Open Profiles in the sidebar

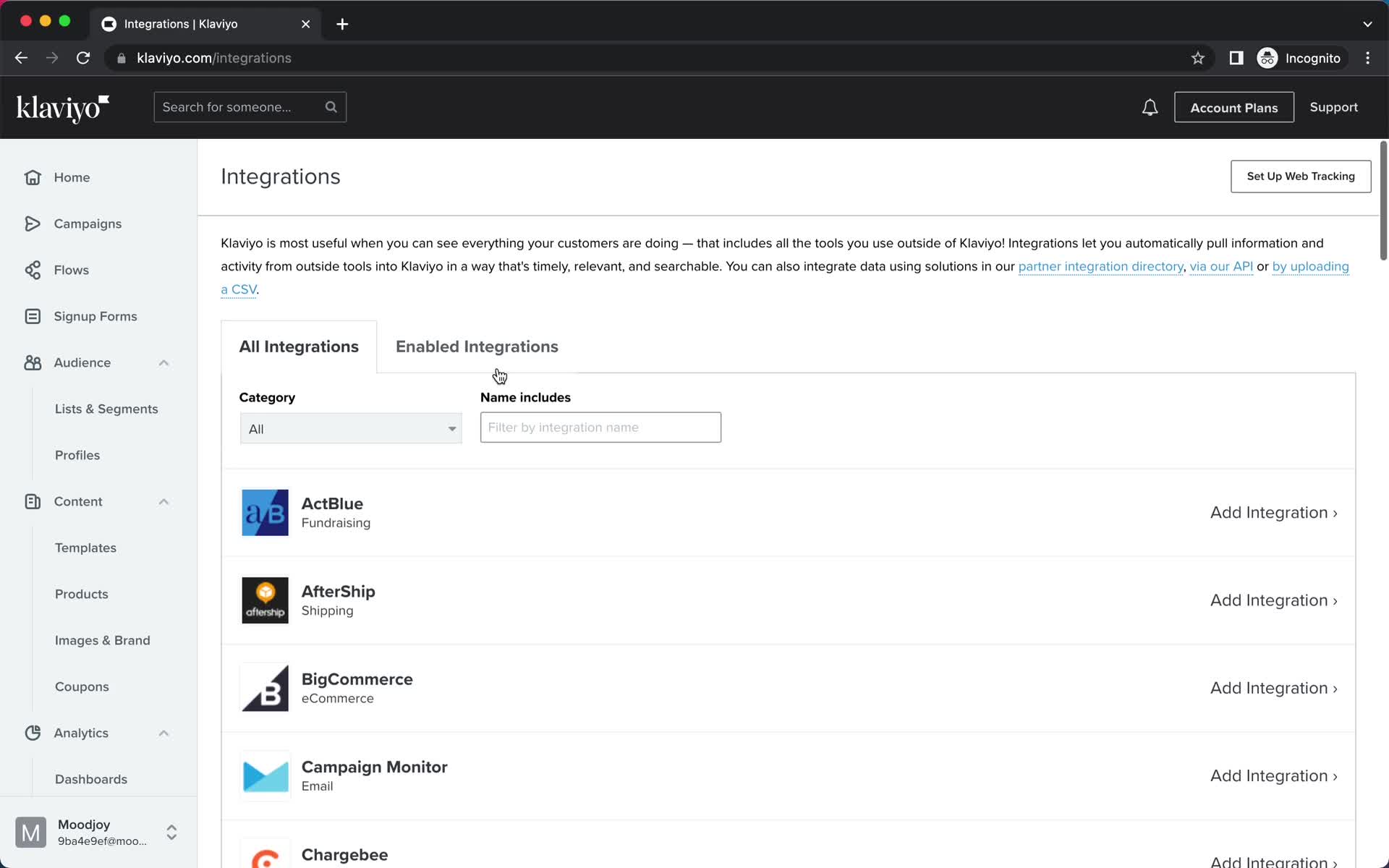[77, 455]
